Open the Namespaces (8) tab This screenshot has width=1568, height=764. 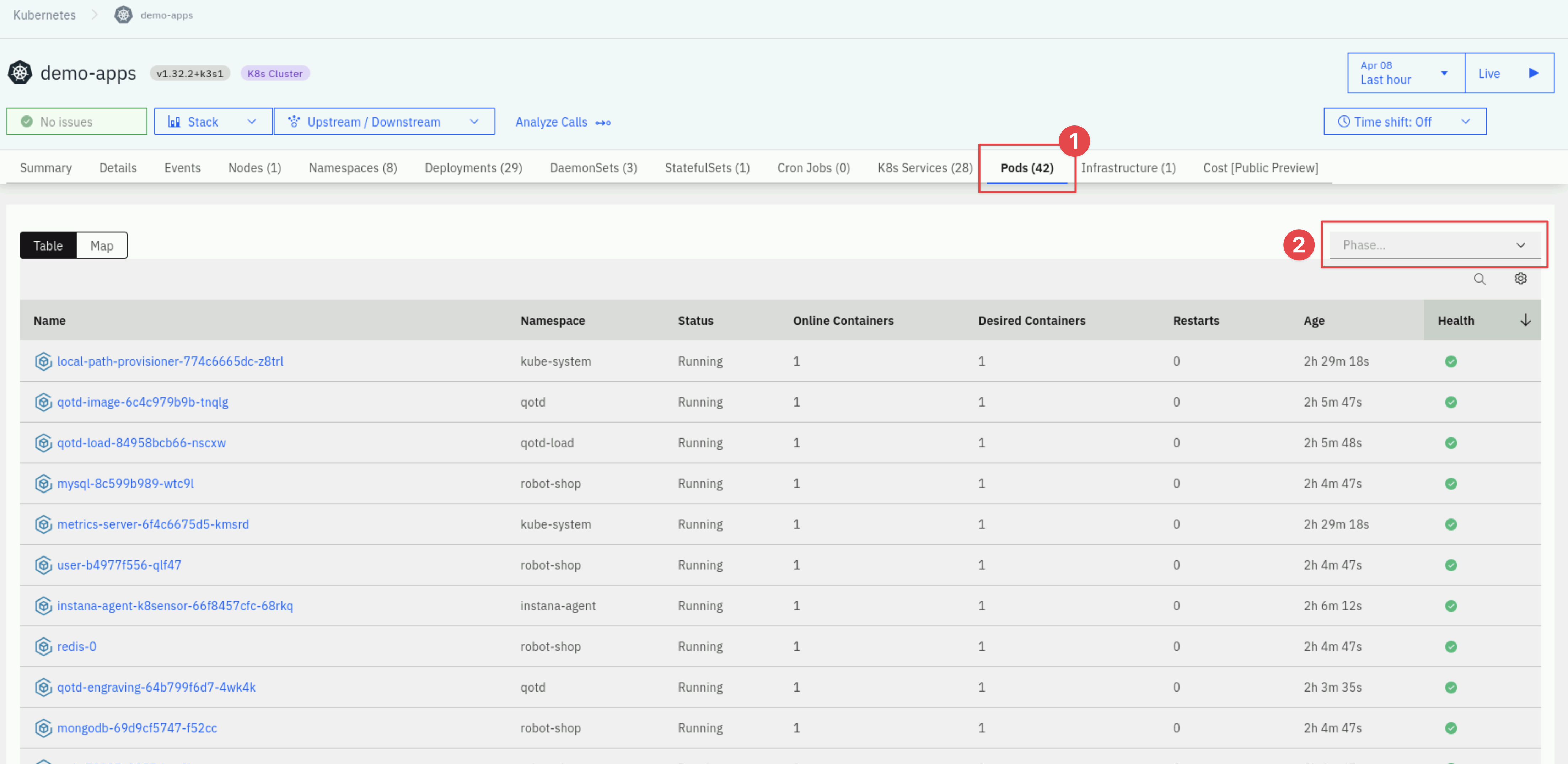point(353,168)
